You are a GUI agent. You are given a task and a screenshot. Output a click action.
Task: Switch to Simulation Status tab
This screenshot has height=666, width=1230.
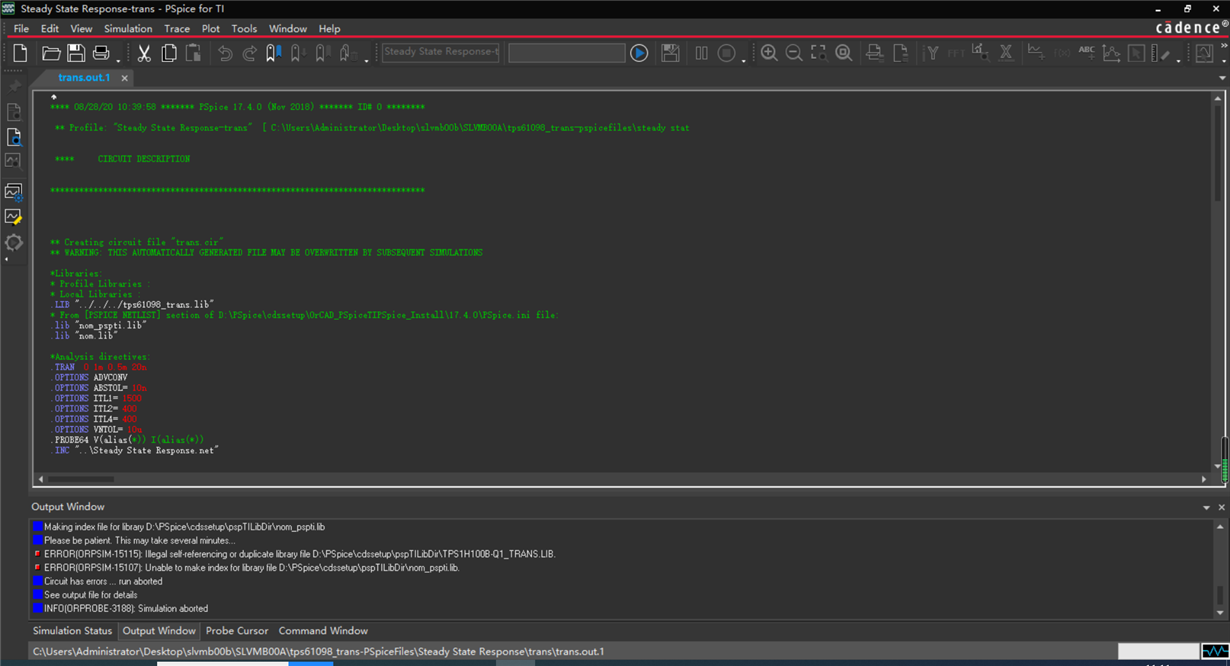73,631
